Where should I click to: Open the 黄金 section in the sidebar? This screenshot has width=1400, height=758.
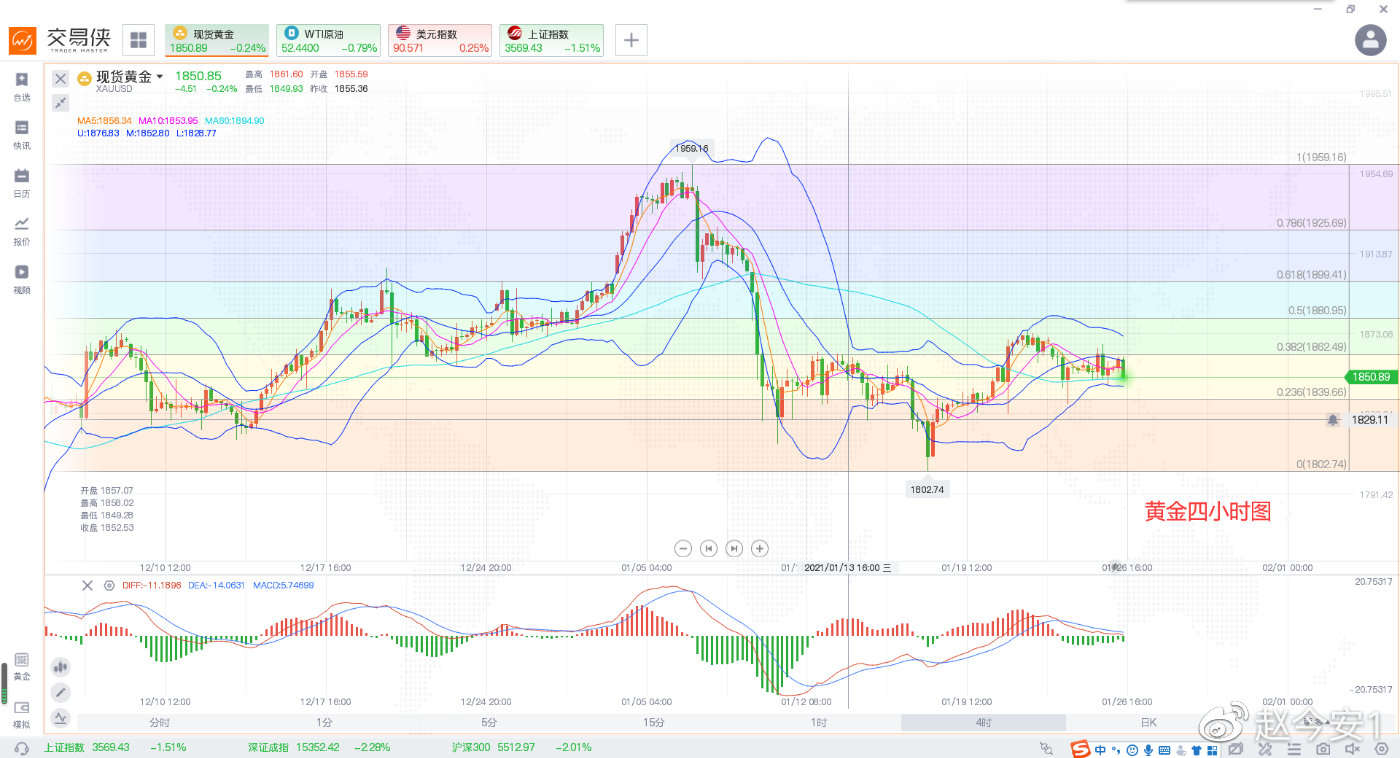pos(22,666)
